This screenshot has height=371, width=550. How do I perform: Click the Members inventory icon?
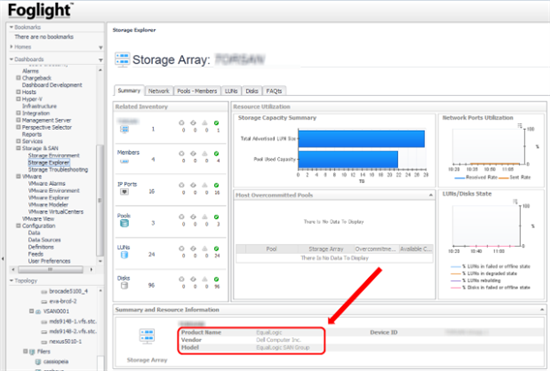pyautogui.click(x=125, y=161)
